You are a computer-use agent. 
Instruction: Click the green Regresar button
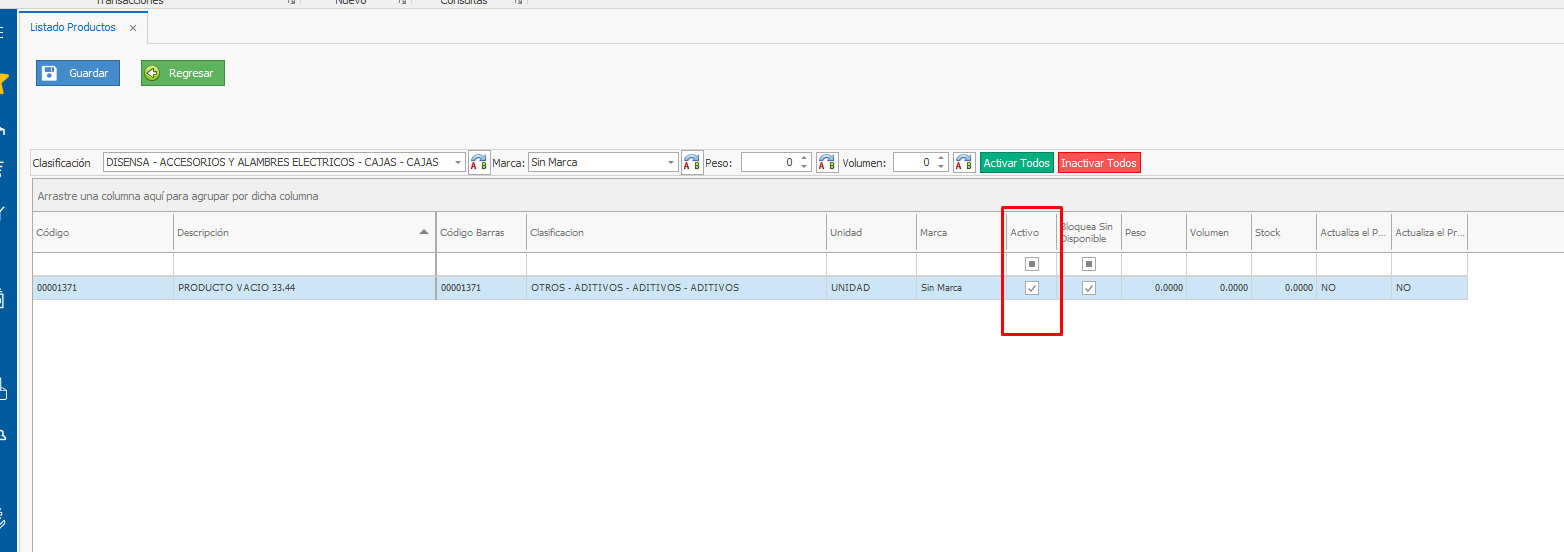pyautogui.click(x=183, y=73)
